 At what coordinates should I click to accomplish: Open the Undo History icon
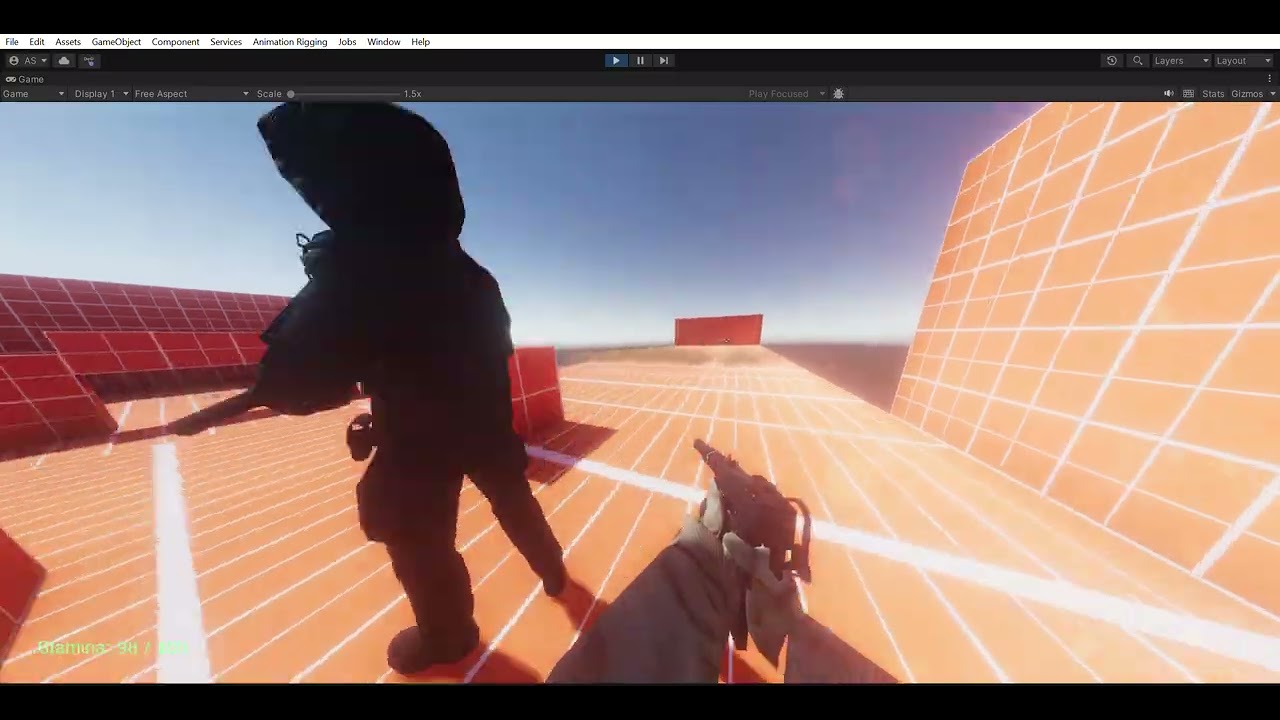point(1111,61)
